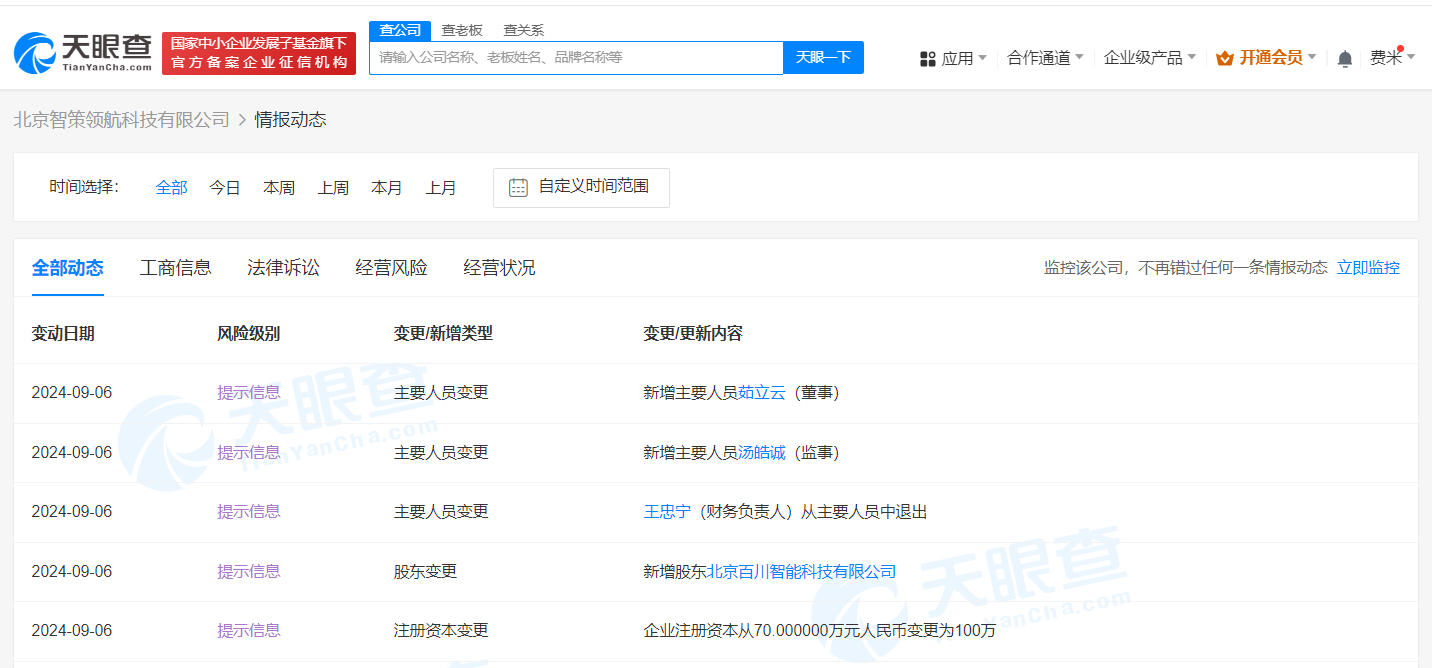Screen dimensions: 1432x668
Task: Open person link 王忠宁
Action: (x=667, y=512)
